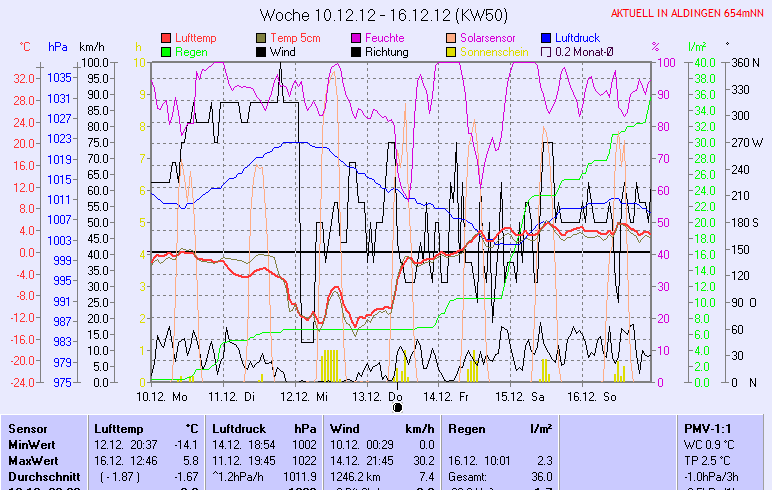The image size is (772, 490).
Task: Click the black square beside Wind
Action: pyautogui.click(x=263, y=52)
